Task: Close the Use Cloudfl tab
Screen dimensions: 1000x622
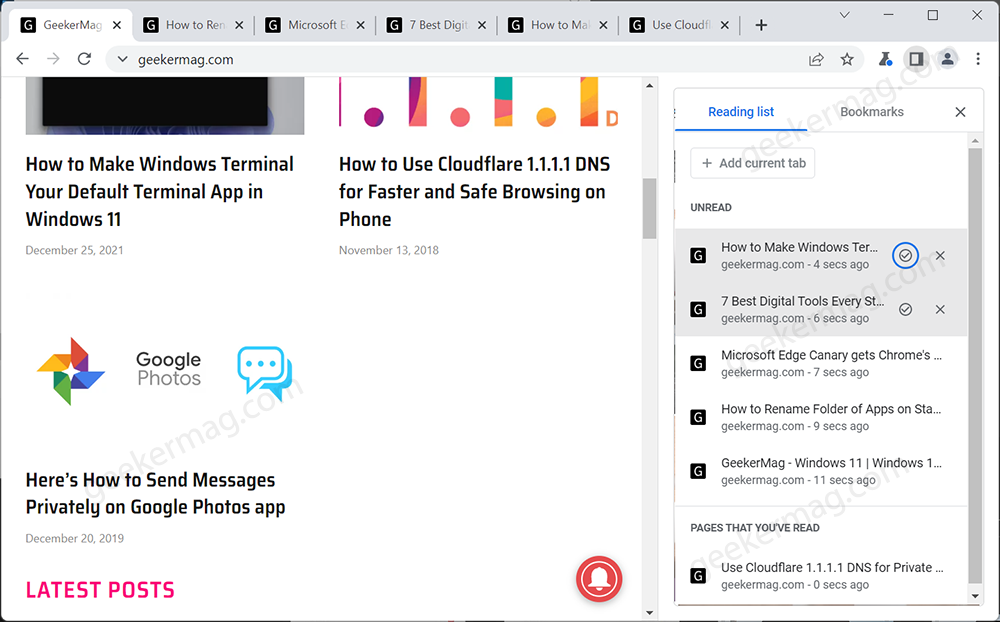Action: (724, 25)
